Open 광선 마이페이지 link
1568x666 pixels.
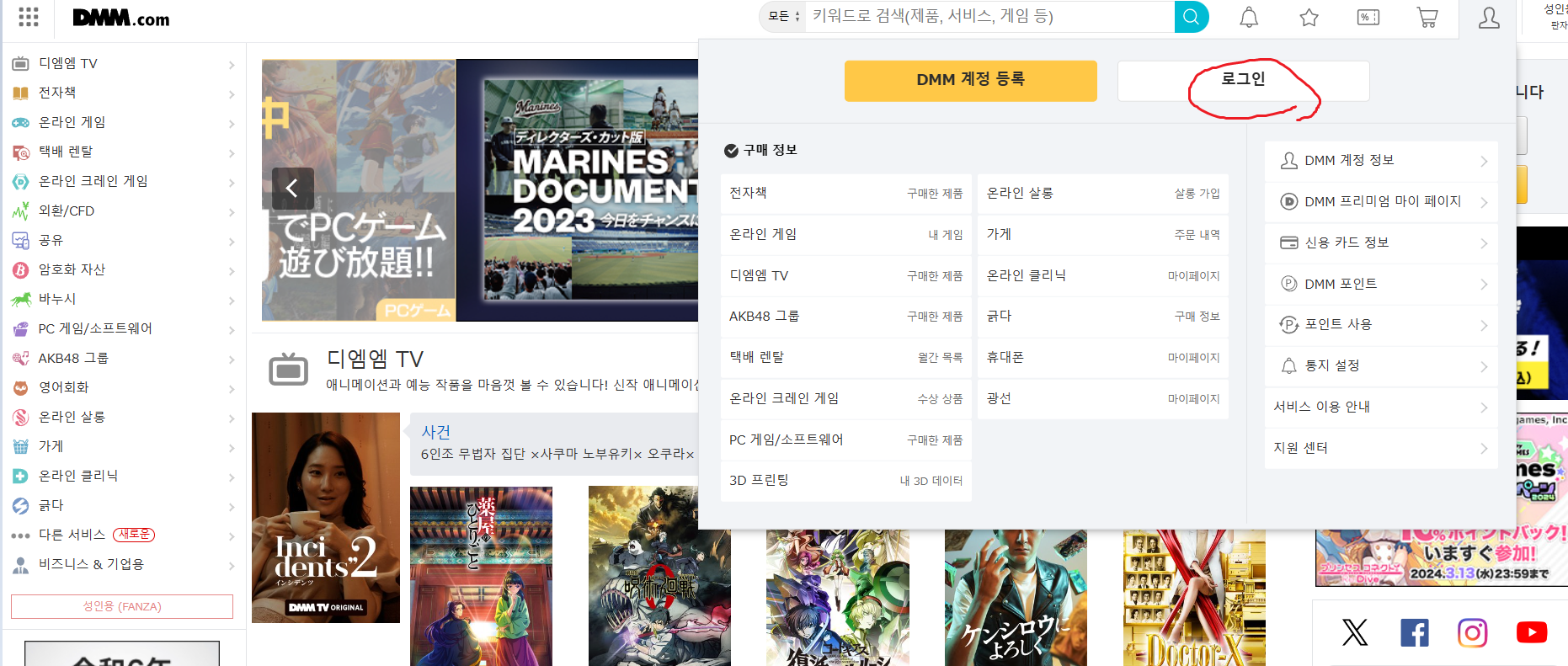(x=1103, y=399)
